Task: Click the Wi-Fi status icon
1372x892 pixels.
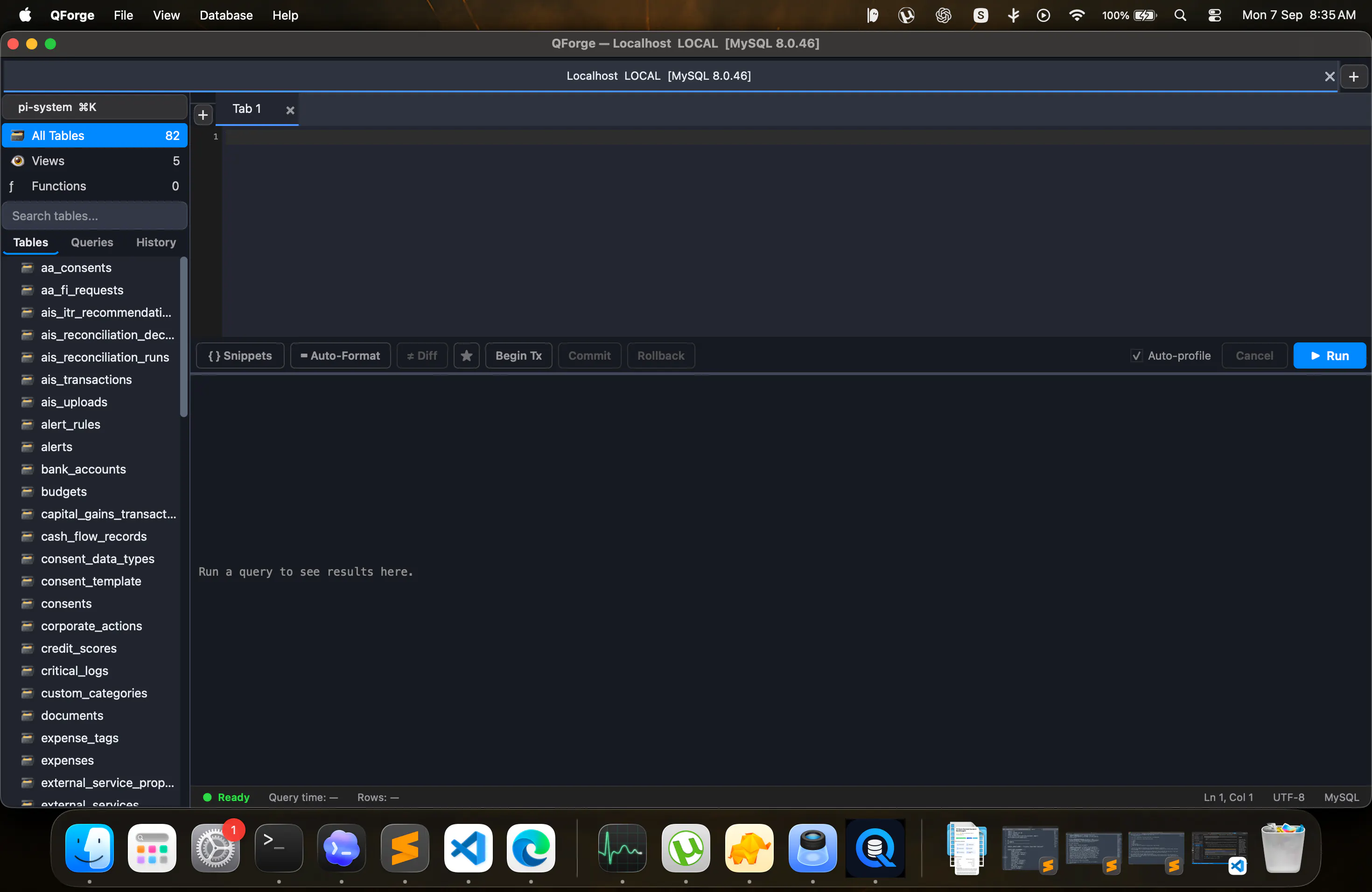Action: click(x=1076, y=15)
